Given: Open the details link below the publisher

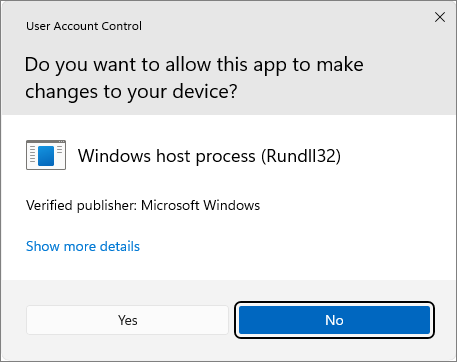Looking at the screenshot, I should (83, 246).
